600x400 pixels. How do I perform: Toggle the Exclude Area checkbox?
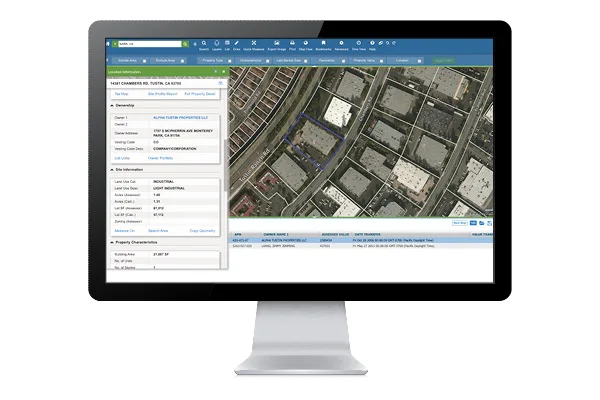pyautogui.click(x=183, y=61)
